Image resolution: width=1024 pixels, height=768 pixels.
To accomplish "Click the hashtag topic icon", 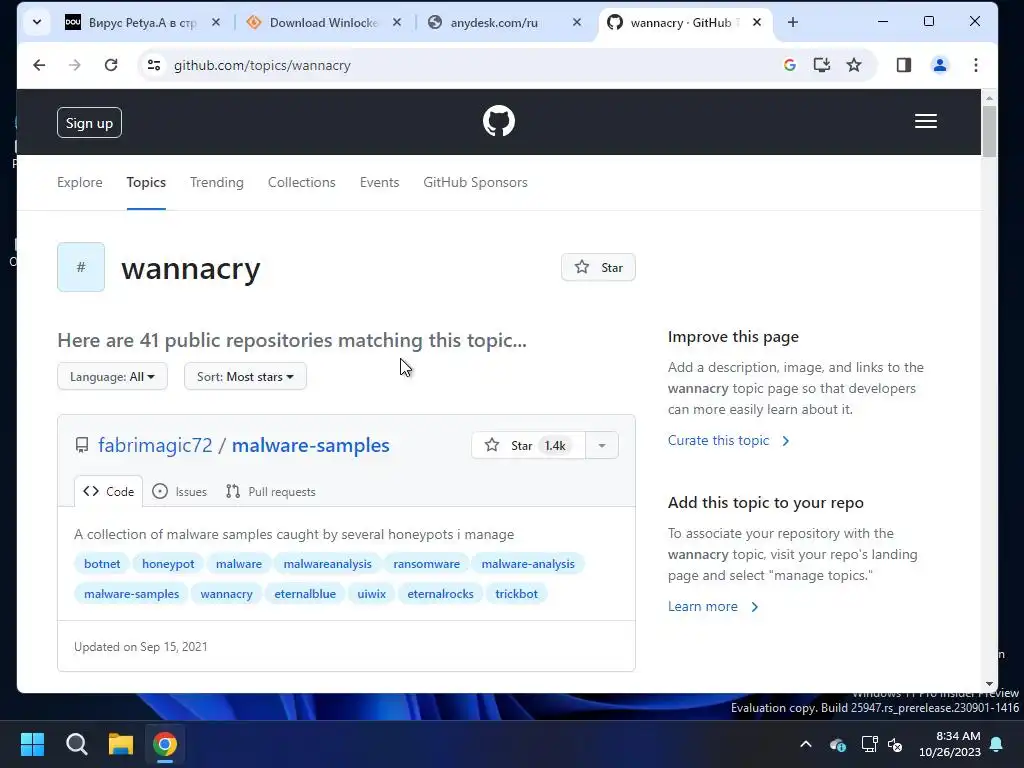I will pos(81,267).
